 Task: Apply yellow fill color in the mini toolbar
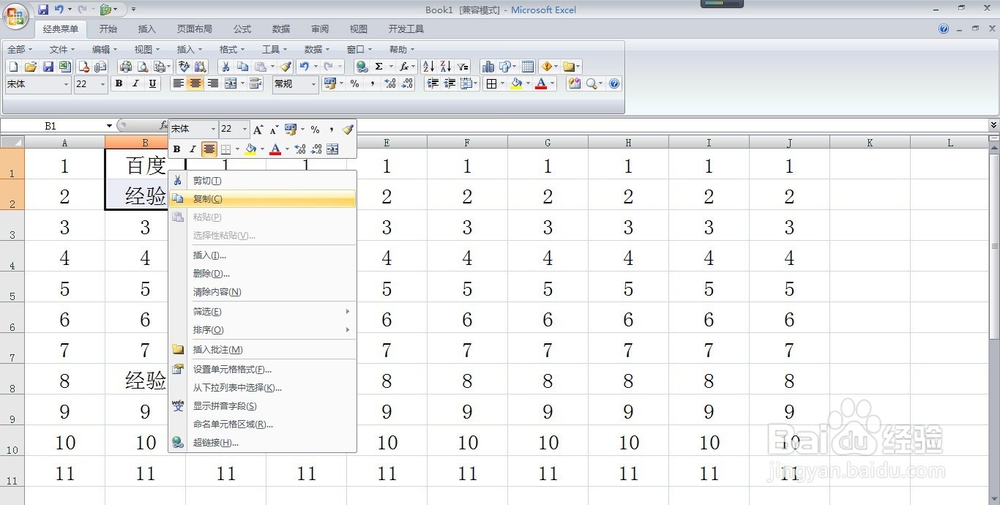[x=251, y=149]
